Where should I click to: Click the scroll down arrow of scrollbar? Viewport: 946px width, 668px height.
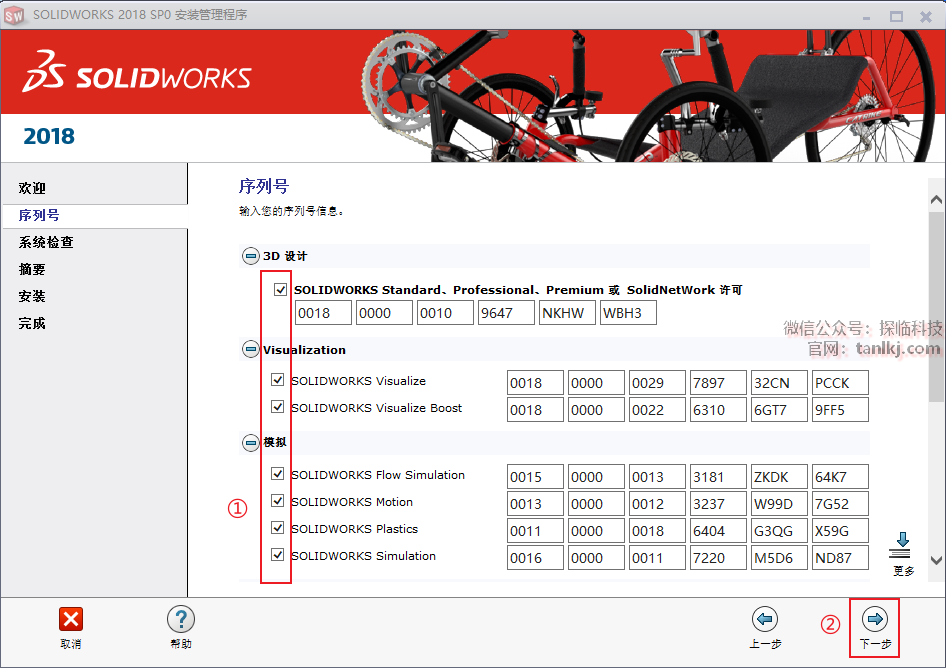[x=936, y=561]
